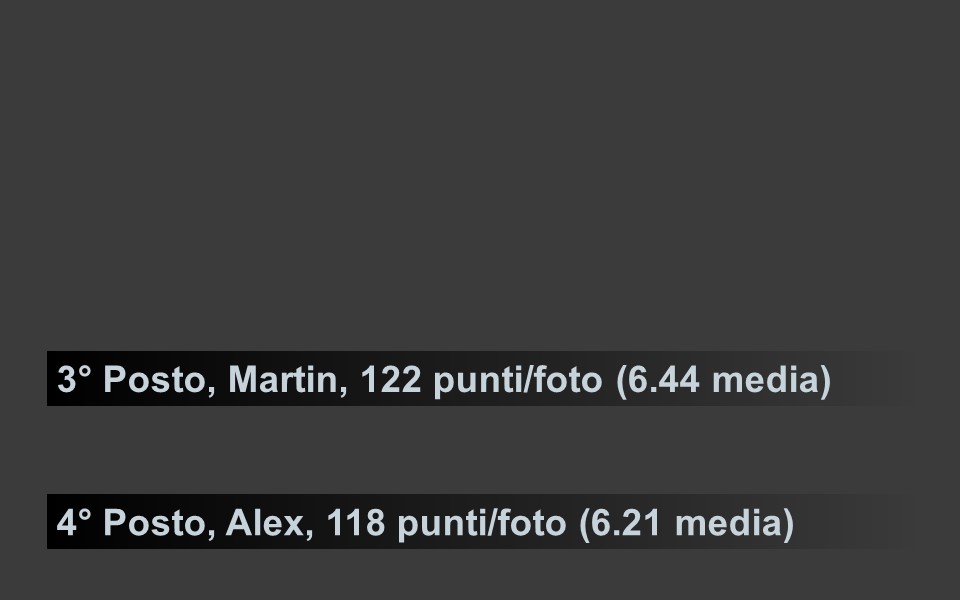Click the gap between the two ranking banners
The width and height of the screenshot is (960, 600).
tap(478, 450)
